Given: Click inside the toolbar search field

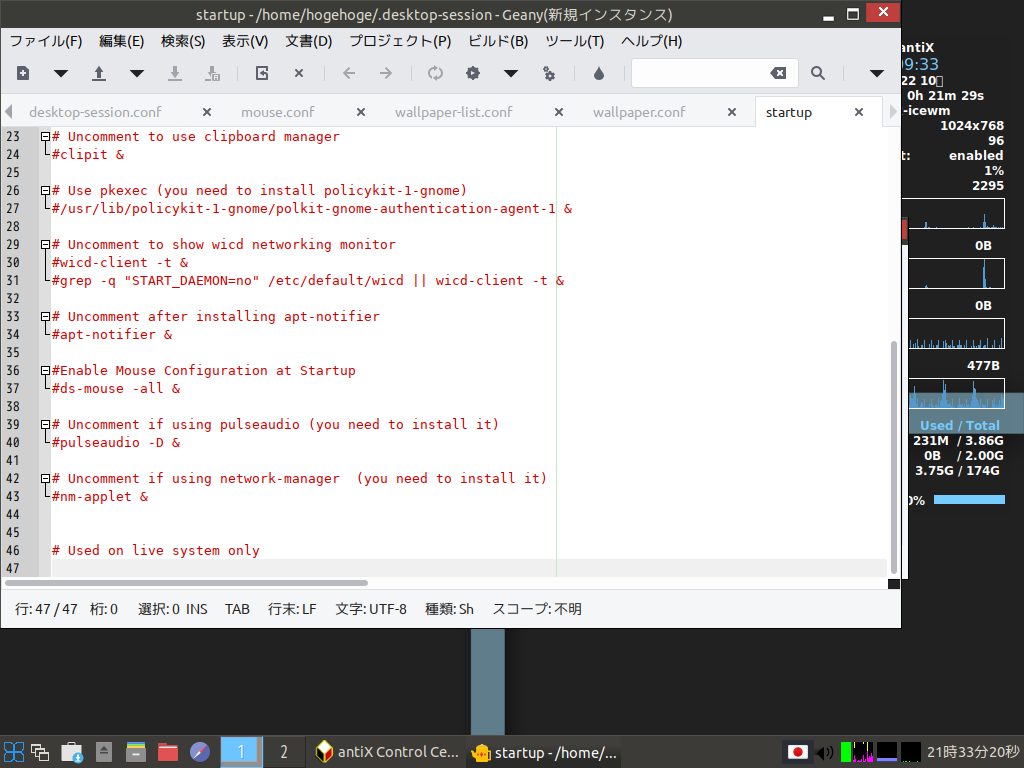Looking at the screenshot, I should [x=700, y=73].
